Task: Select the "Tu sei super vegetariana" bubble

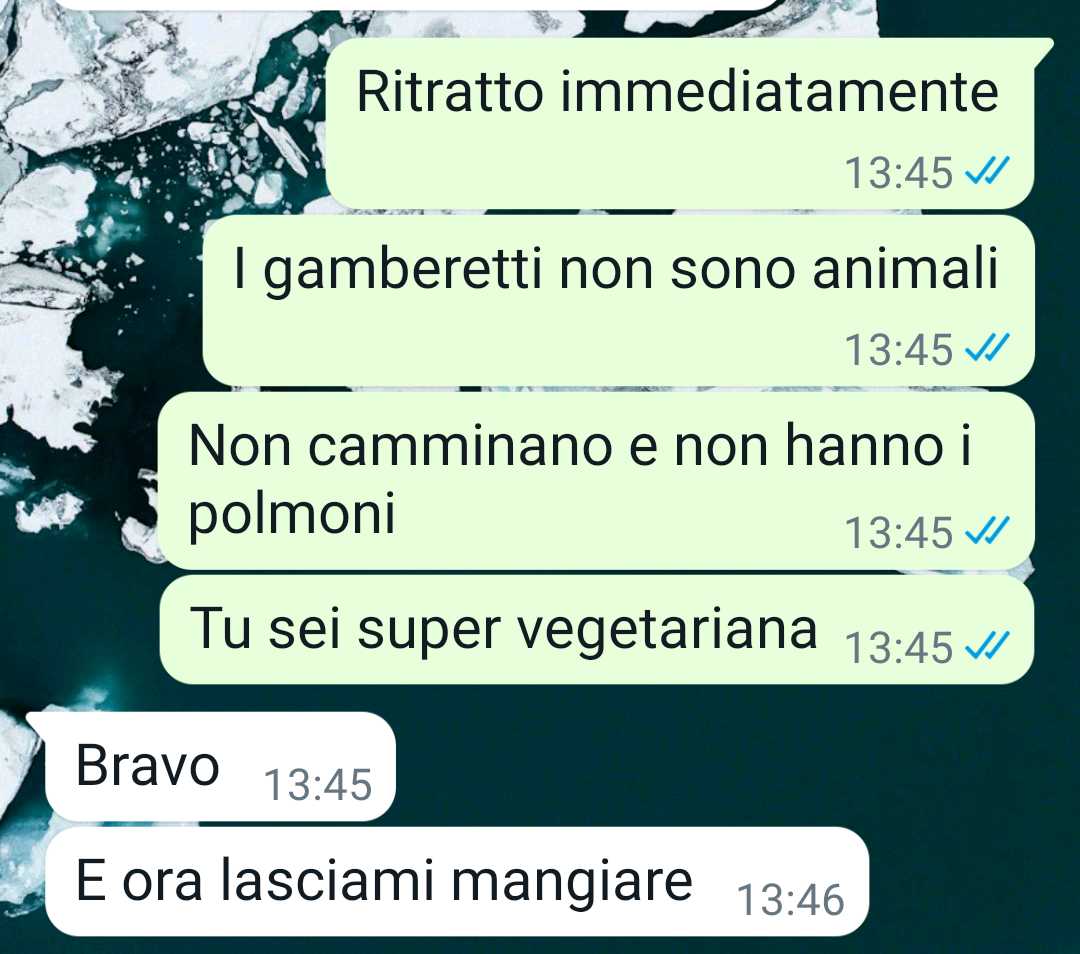Action: coord(596,630)
